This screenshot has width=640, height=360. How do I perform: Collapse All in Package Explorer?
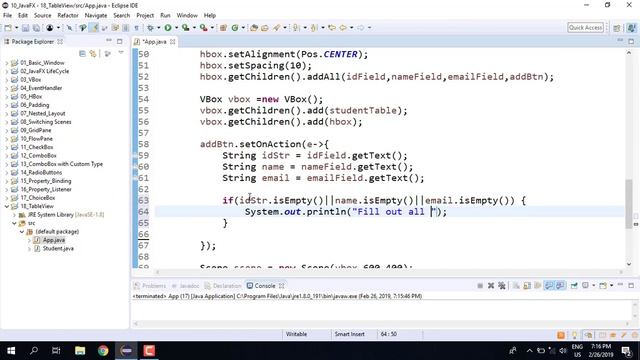[82, 53]
